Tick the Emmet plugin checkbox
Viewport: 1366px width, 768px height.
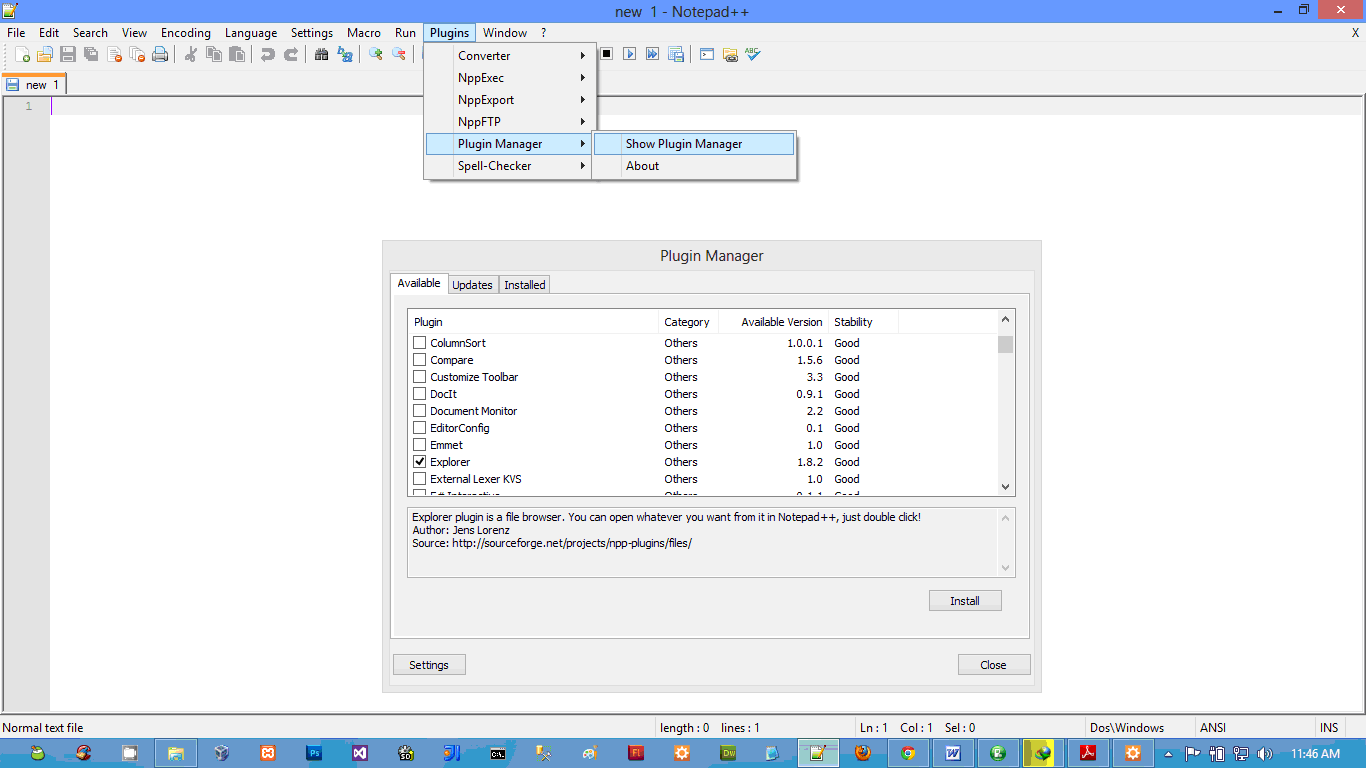pos(419,445)
